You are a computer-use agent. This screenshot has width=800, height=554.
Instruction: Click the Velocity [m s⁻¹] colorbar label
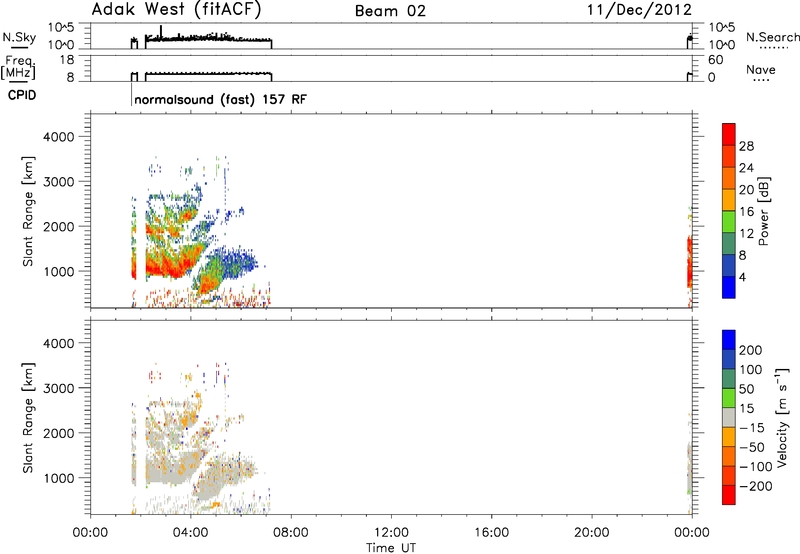click(x=782, y=418)
